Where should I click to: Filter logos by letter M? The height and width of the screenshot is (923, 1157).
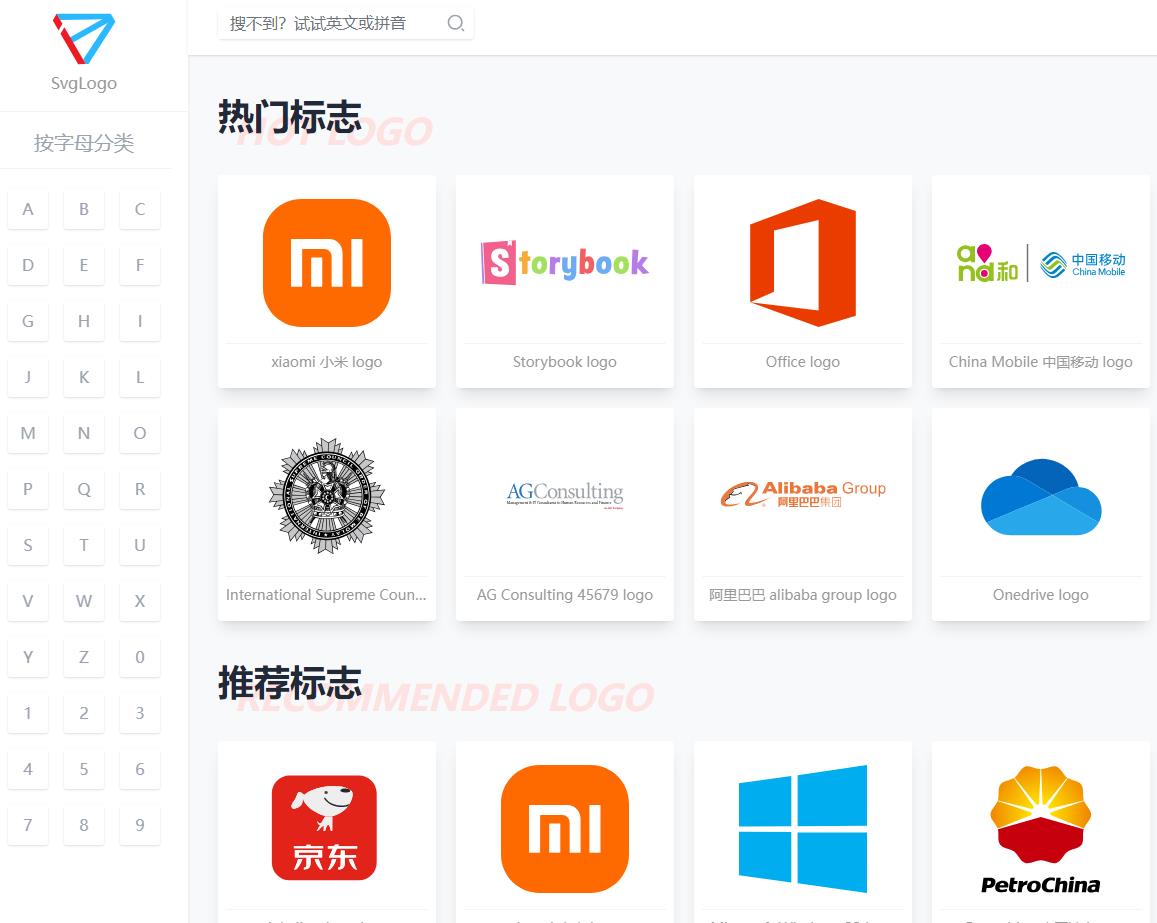click(28, 433)
